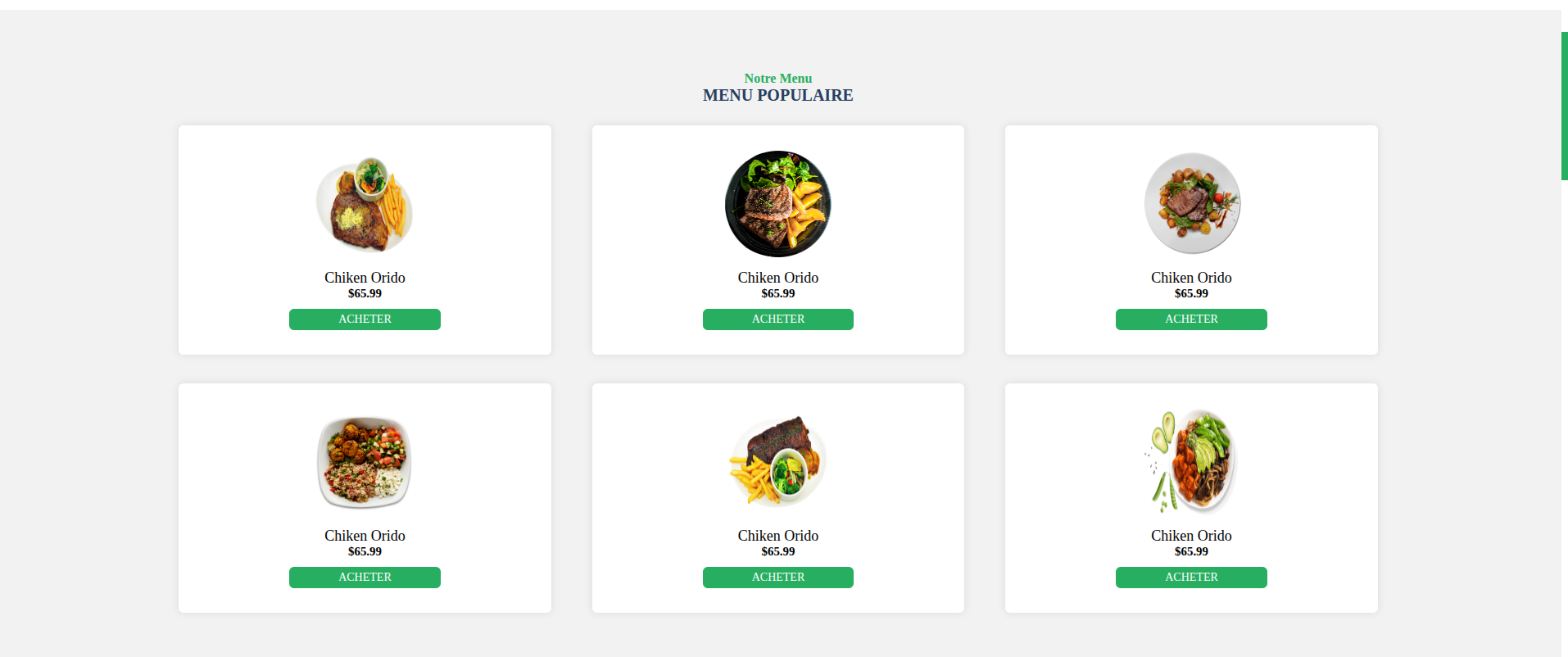
Task: Buy the first dish in the top row
Action: (365, 319)
